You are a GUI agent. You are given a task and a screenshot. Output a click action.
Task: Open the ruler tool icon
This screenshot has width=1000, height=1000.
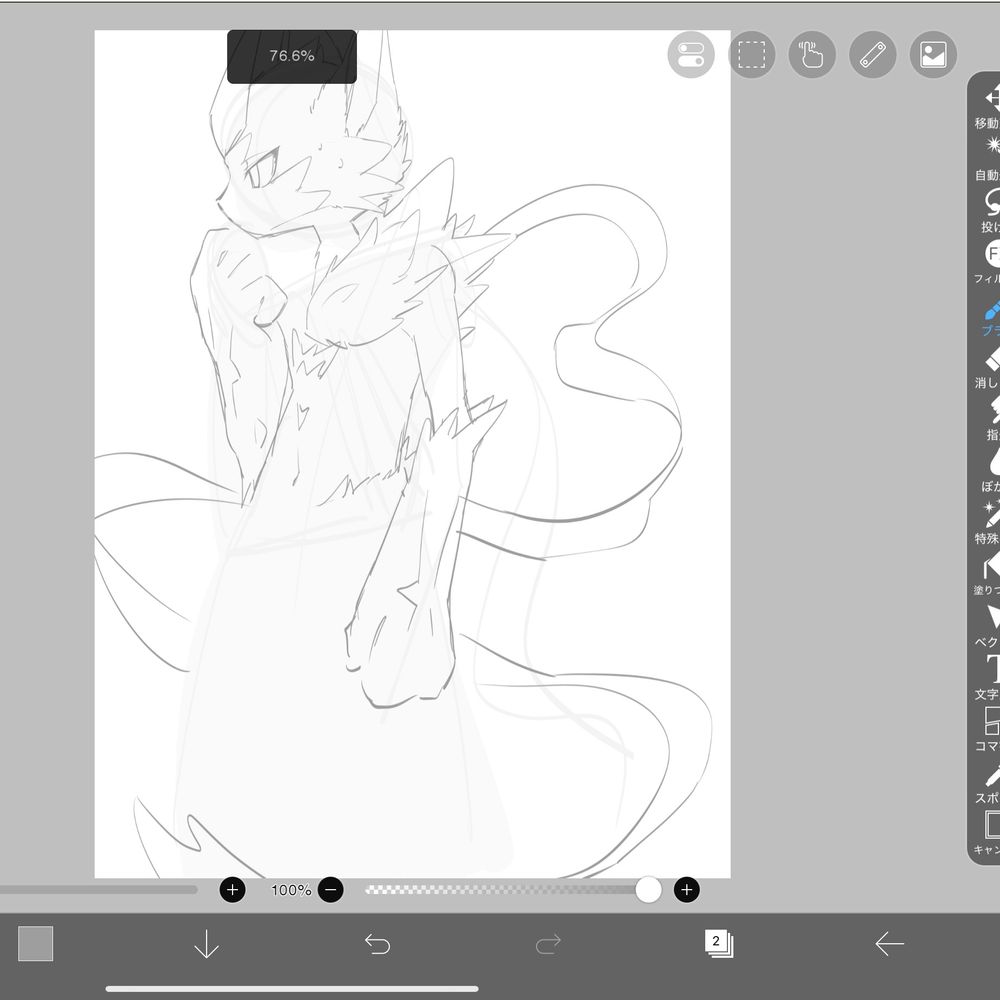(x=872, y=55)
